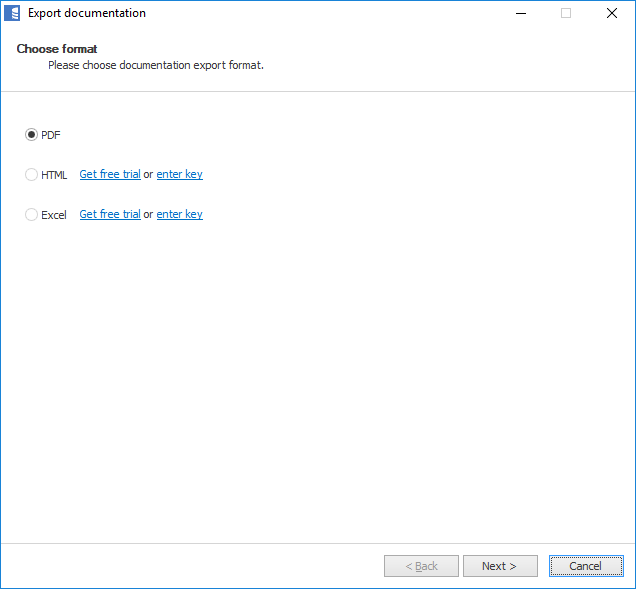636x589 pixels.
Task: Minimize the Export documentation window
Action: pyautogui.click(x=521, y=14)
